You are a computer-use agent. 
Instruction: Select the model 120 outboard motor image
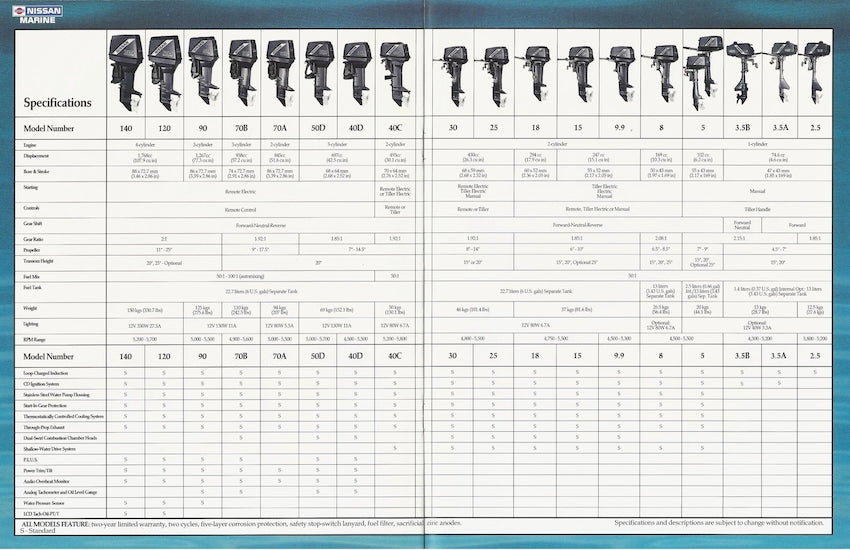[165, 73]
